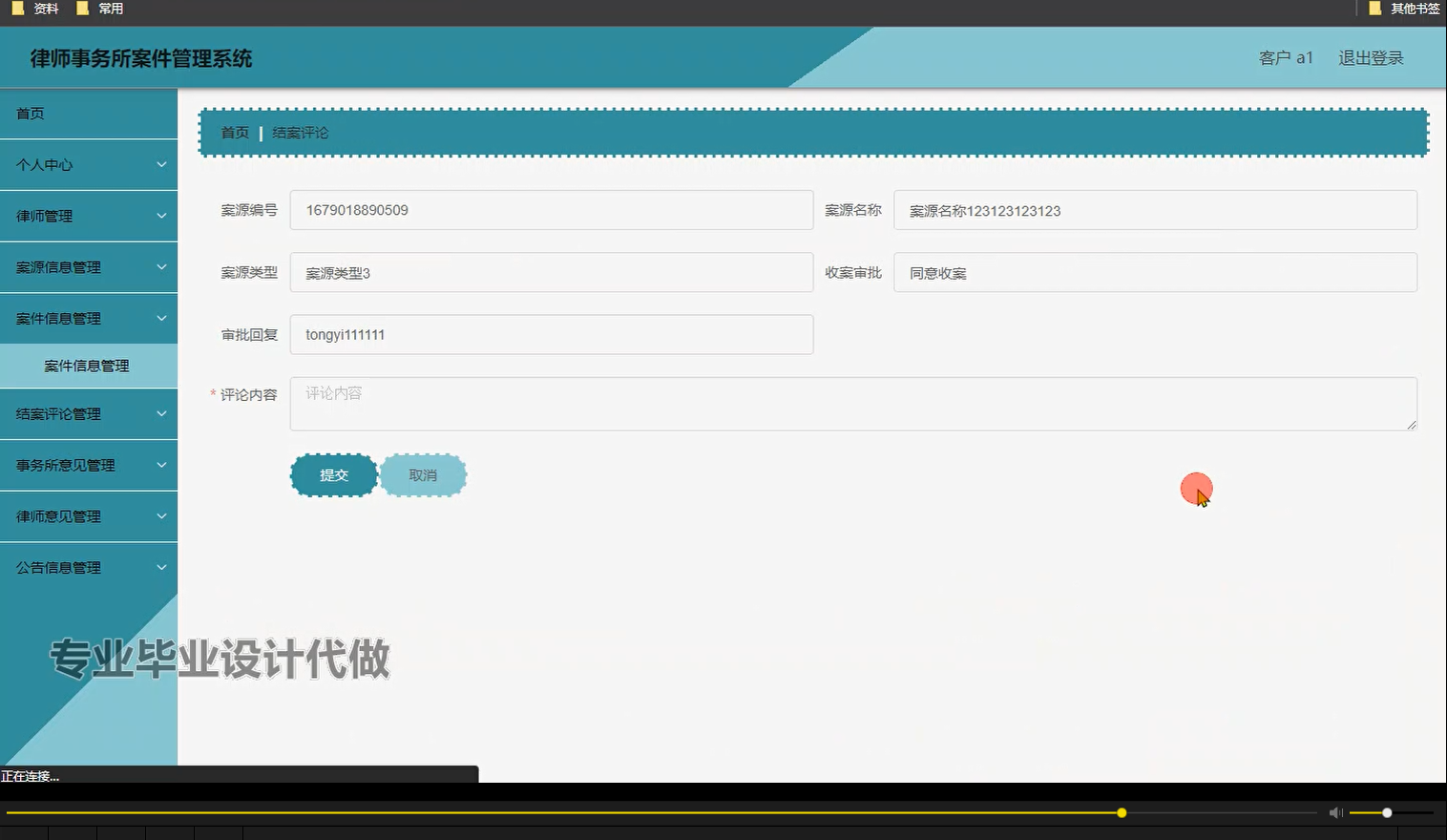
Task: Click the 案源类型 input field
Action: pyautogui.click(x=552, y=272)
